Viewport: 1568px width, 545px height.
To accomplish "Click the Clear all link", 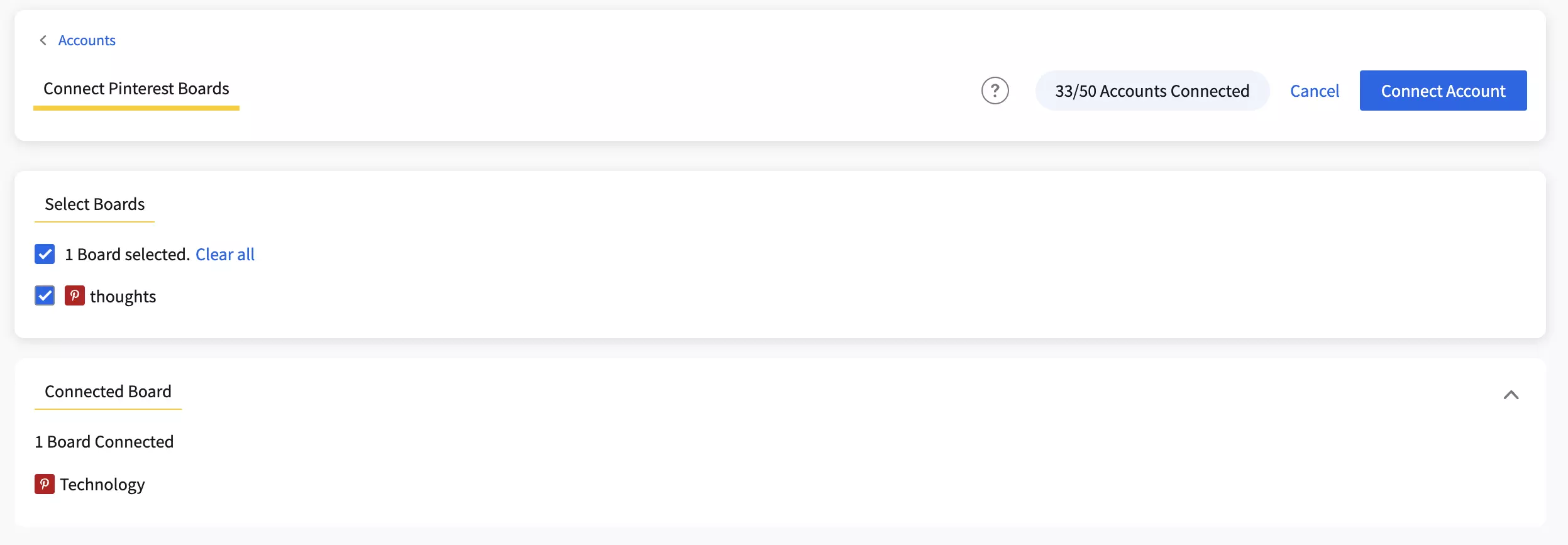I will 225,254.
